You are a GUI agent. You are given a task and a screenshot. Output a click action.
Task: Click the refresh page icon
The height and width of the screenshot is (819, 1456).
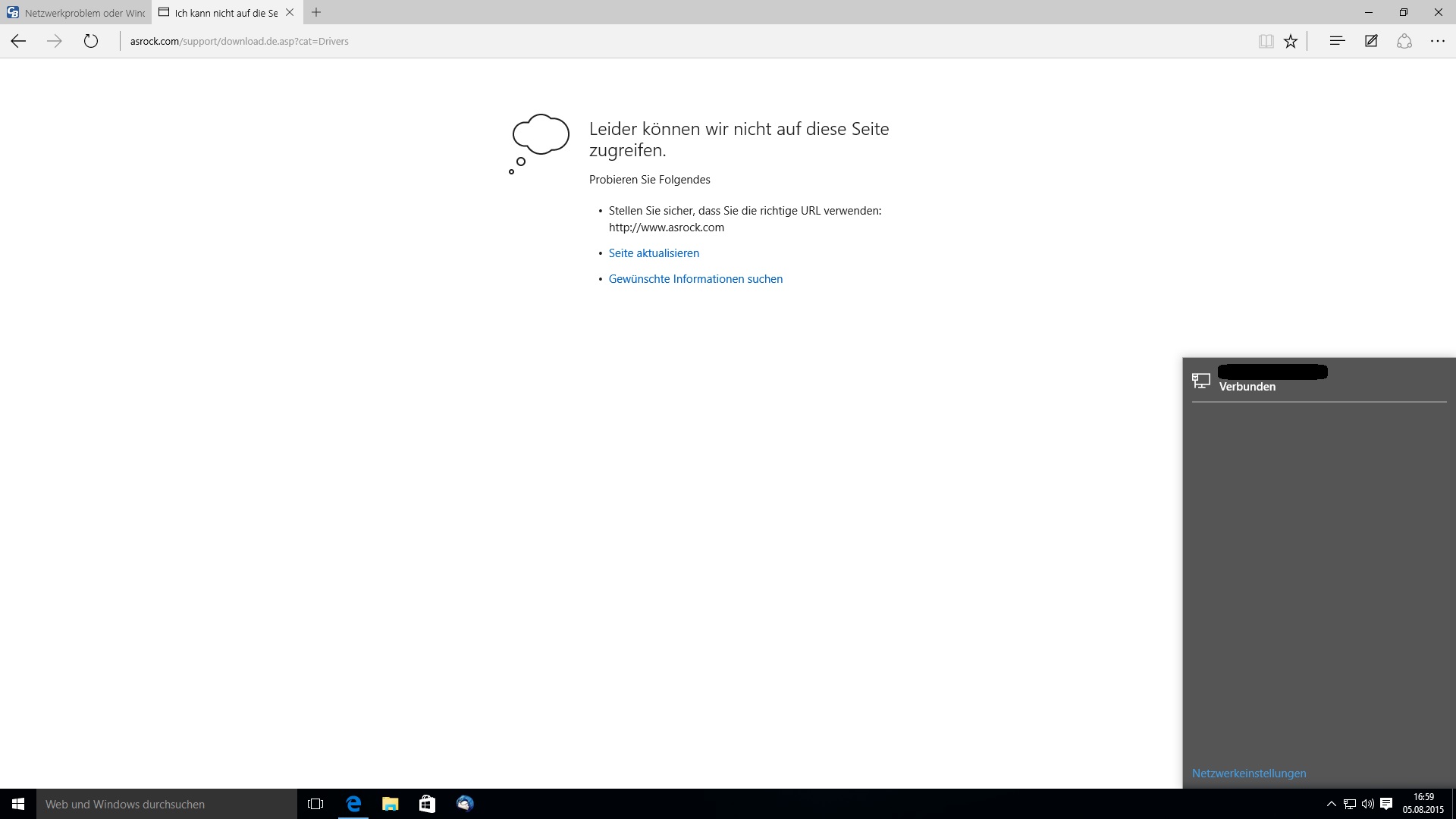coord(91,41)
